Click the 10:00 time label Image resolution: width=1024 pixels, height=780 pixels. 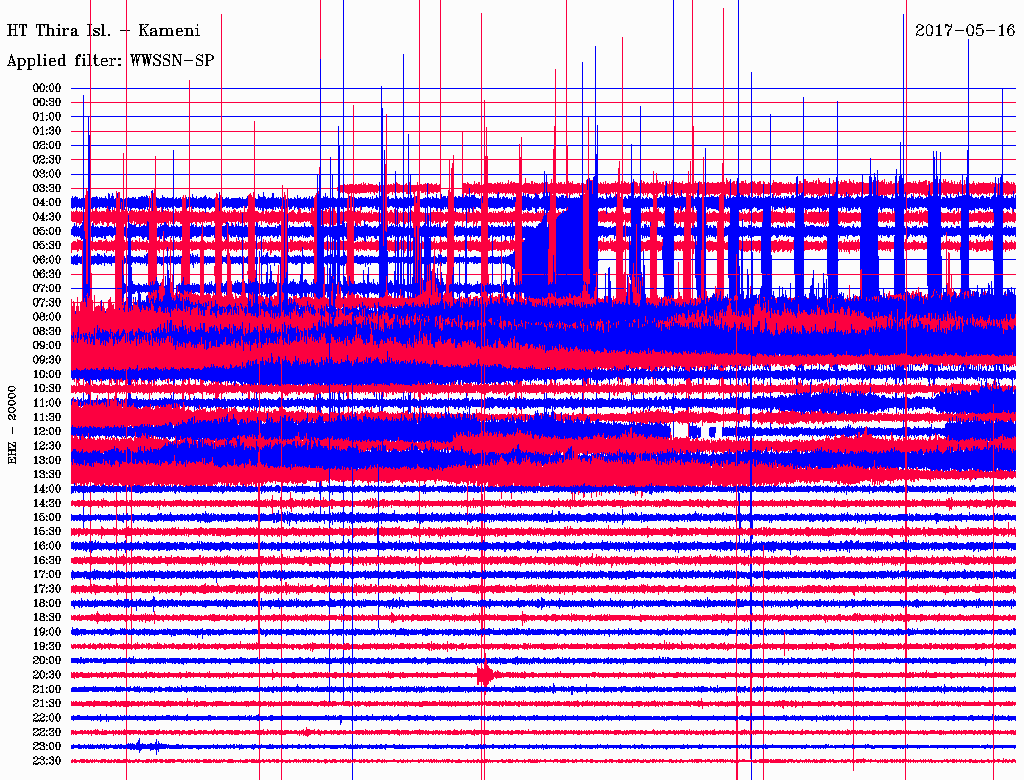tap(47, 374)
